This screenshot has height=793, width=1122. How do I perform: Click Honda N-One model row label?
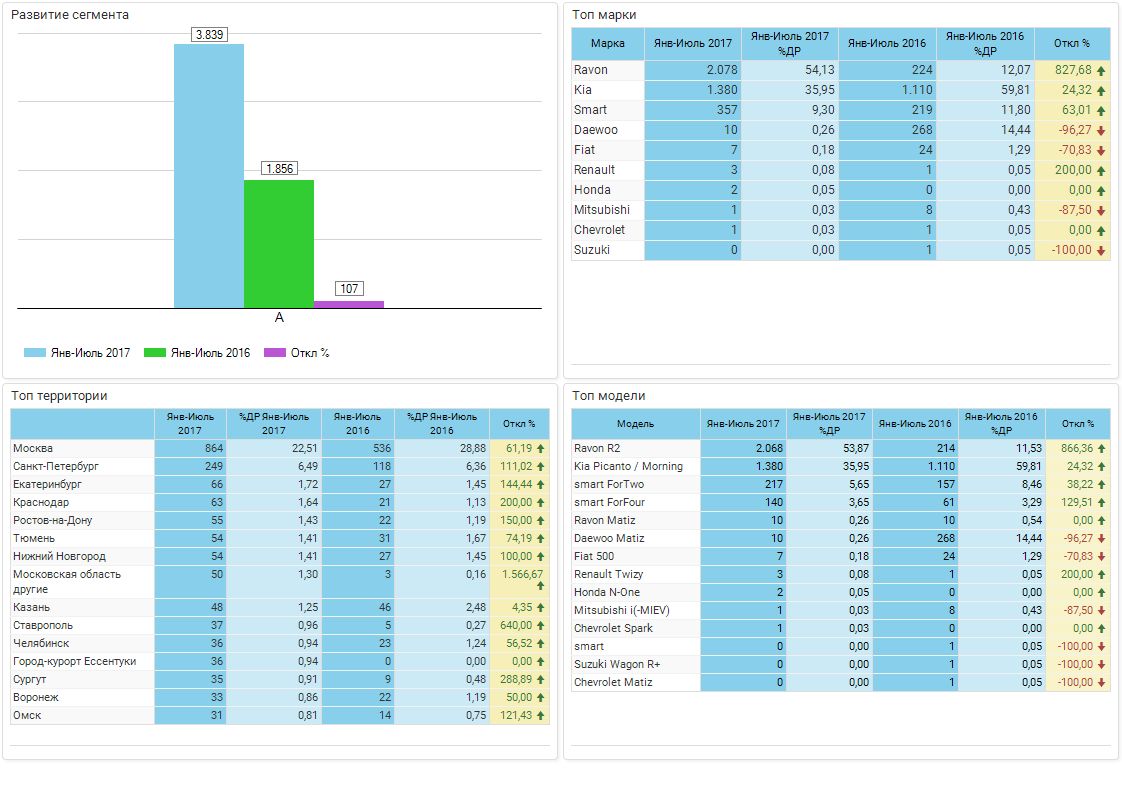pos(607,592)
